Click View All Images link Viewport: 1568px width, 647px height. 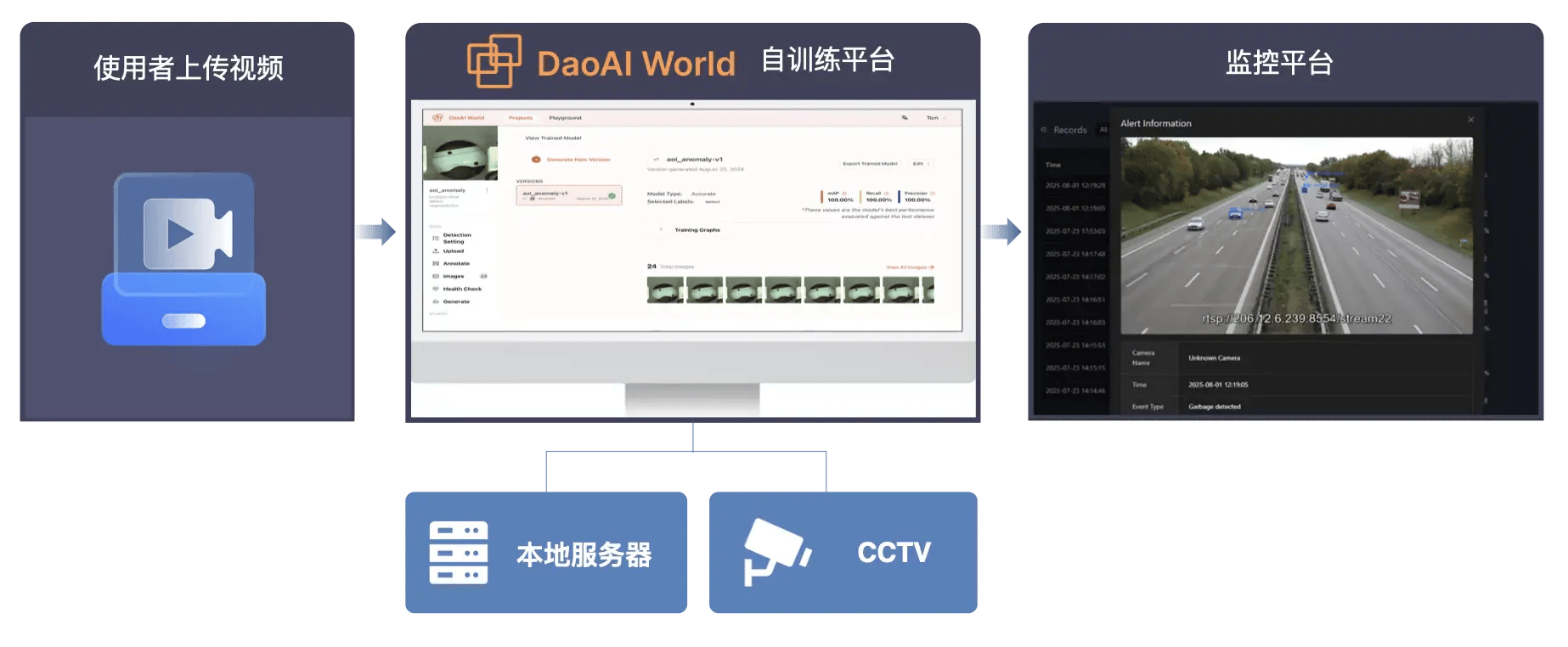(x=910, y=267)
